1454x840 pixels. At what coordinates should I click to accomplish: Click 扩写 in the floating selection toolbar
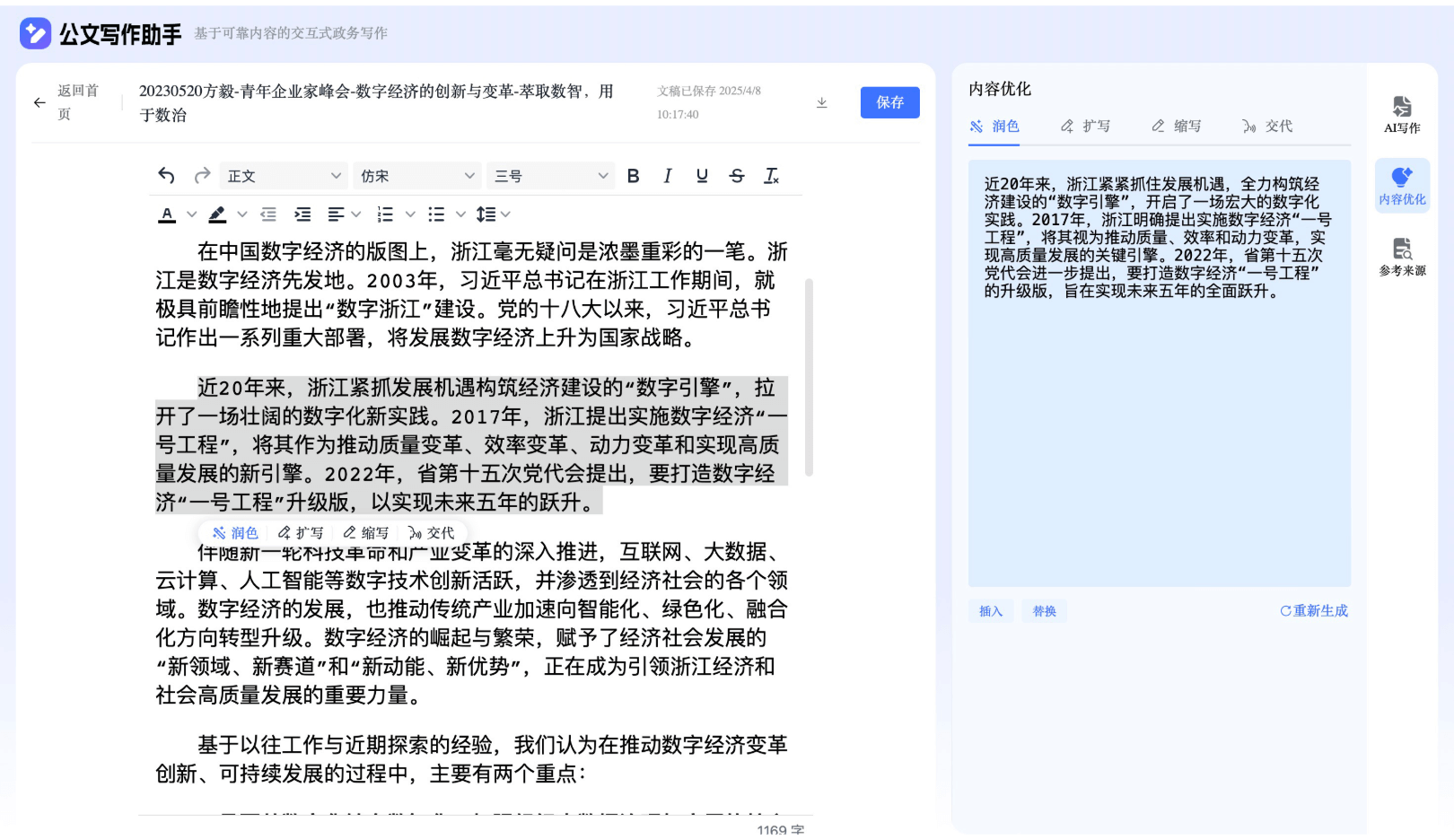coord(301,533)
